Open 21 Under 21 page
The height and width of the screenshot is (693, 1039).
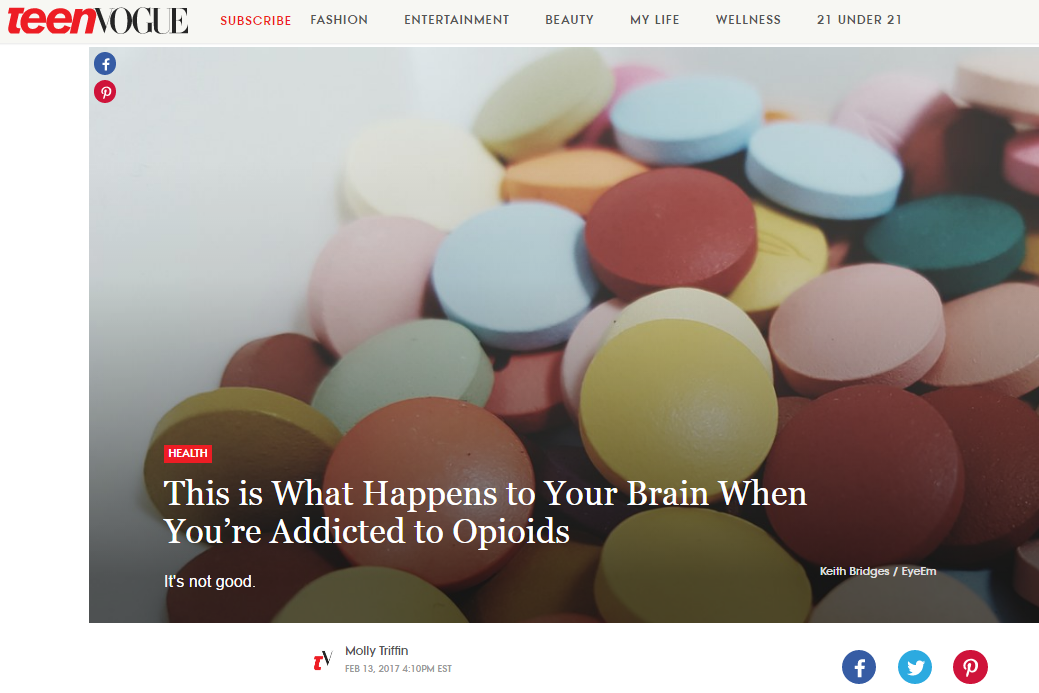point(859,20)
